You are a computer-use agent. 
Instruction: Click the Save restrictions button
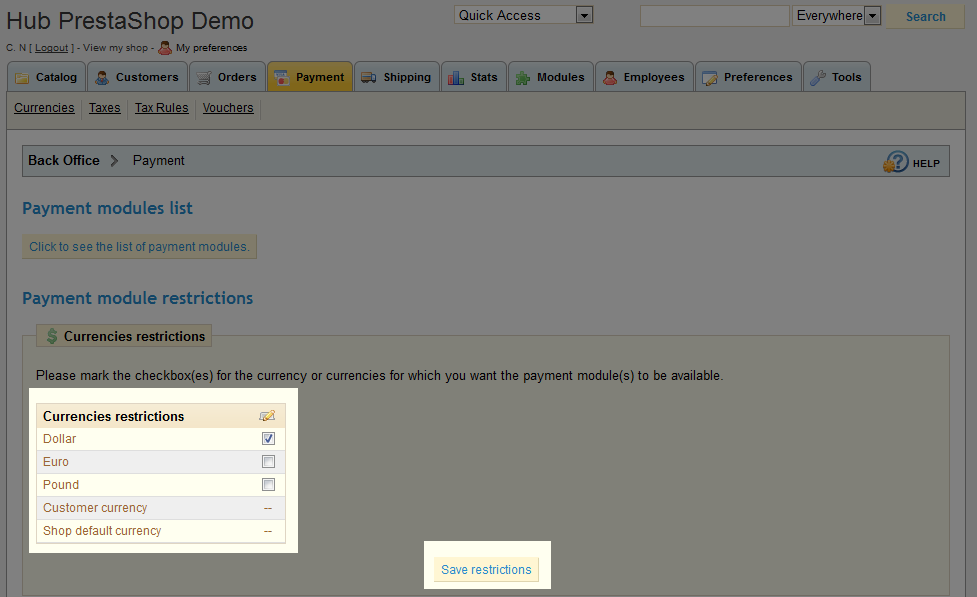486,570
